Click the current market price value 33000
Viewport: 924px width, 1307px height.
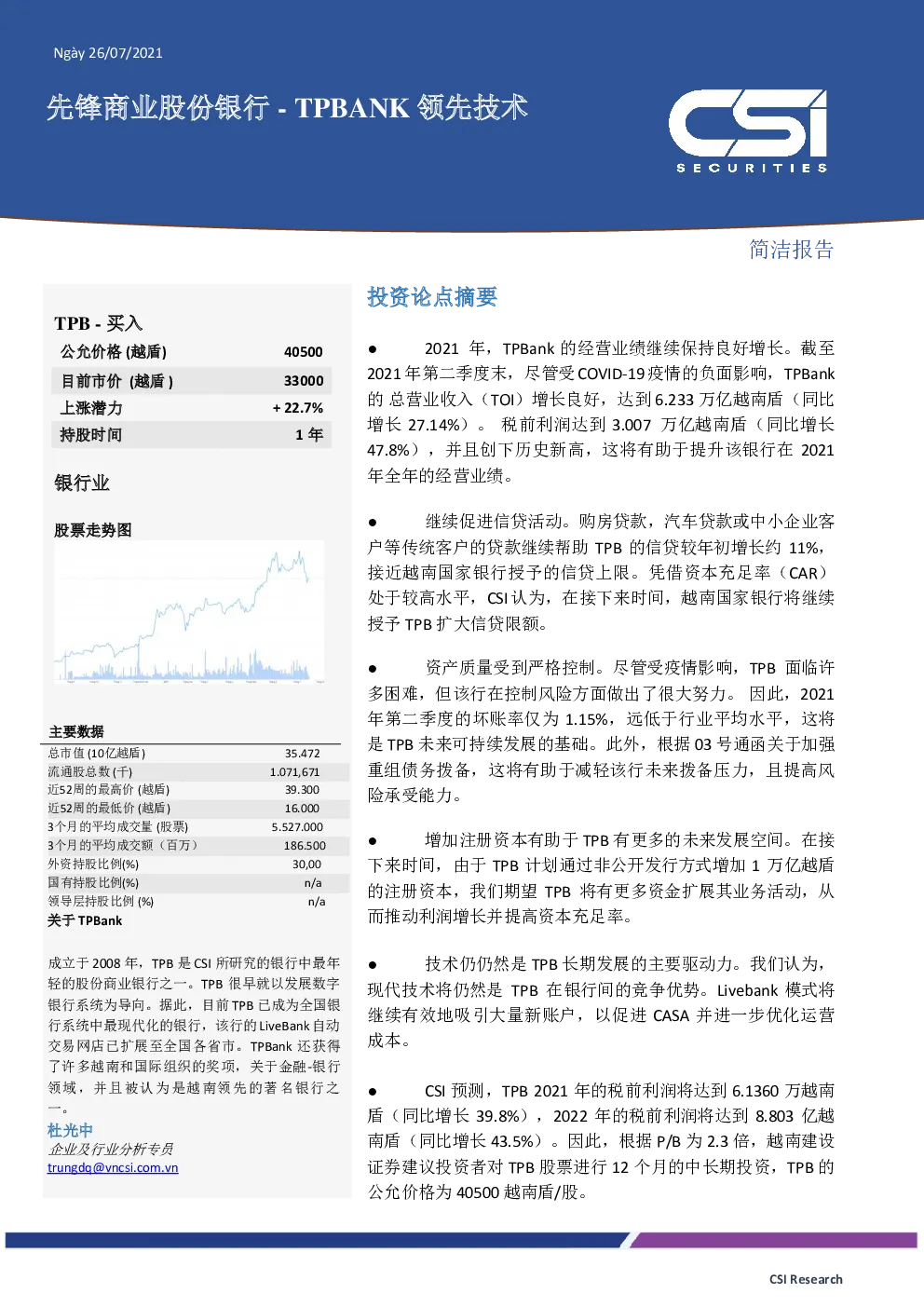(304, 381)
